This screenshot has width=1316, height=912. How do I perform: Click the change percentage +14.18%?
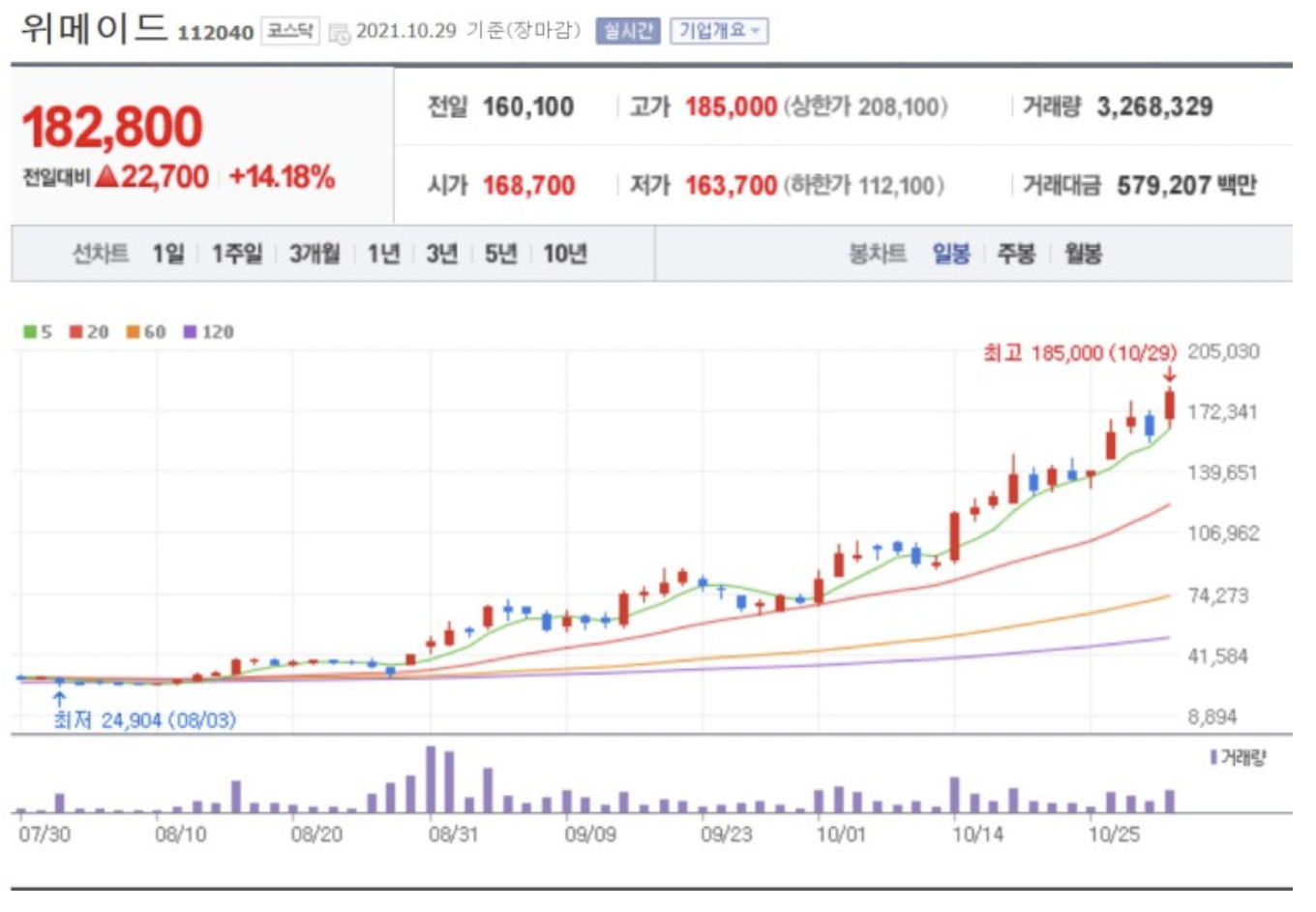click(x=282, y=177)
